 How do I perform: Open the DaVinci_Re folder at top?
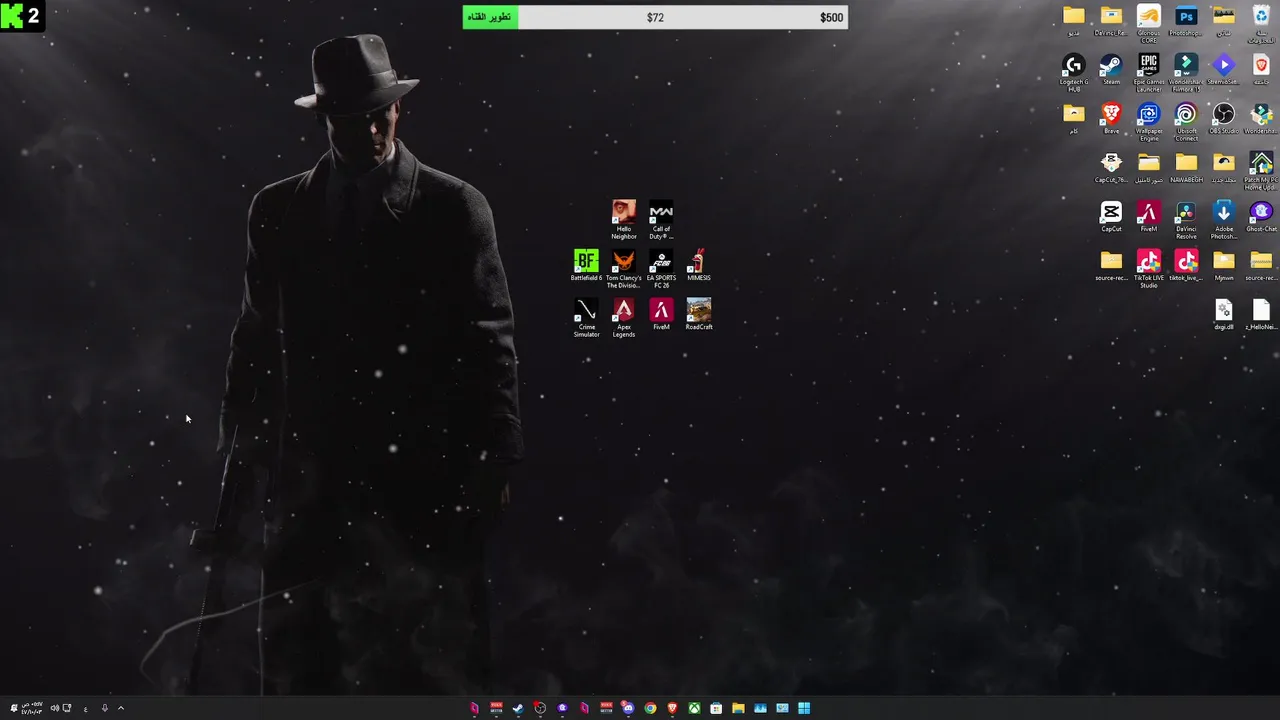(x=1111, y=20)
